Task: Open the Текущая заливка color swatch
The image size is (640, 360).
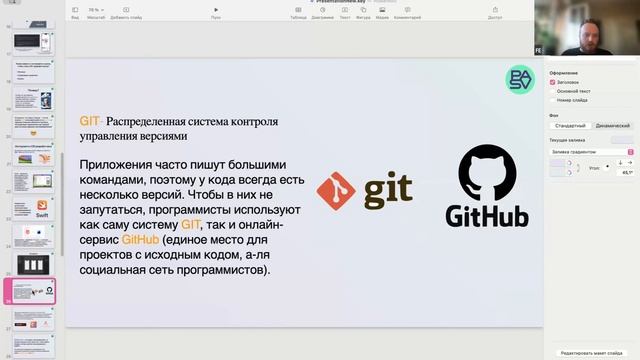Action: pos(622,140)
